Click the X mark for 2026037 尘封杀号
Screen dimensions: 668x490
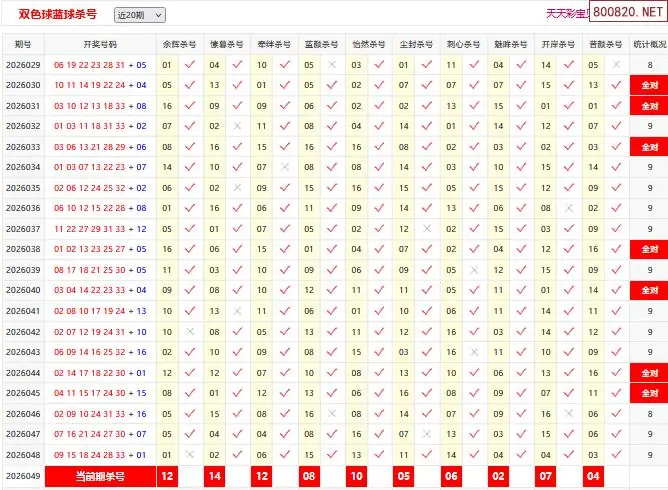[427, 229]
